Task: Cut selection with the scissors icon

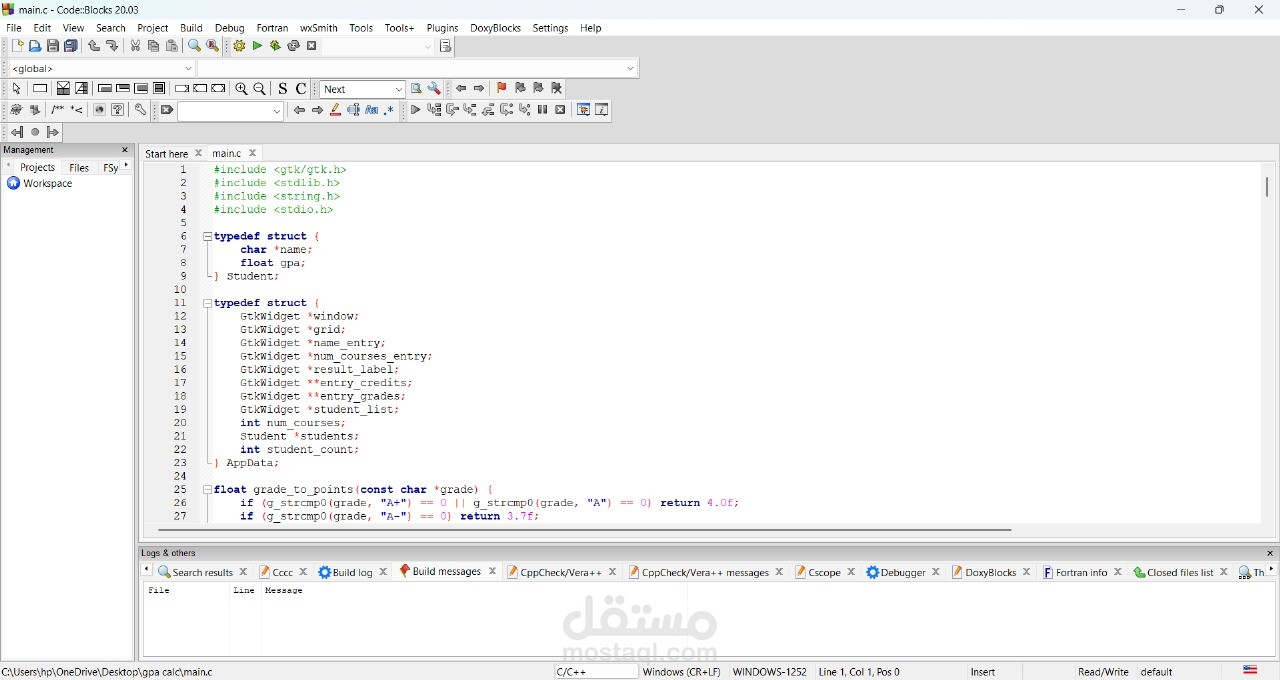Action: [x=136, y=46]
